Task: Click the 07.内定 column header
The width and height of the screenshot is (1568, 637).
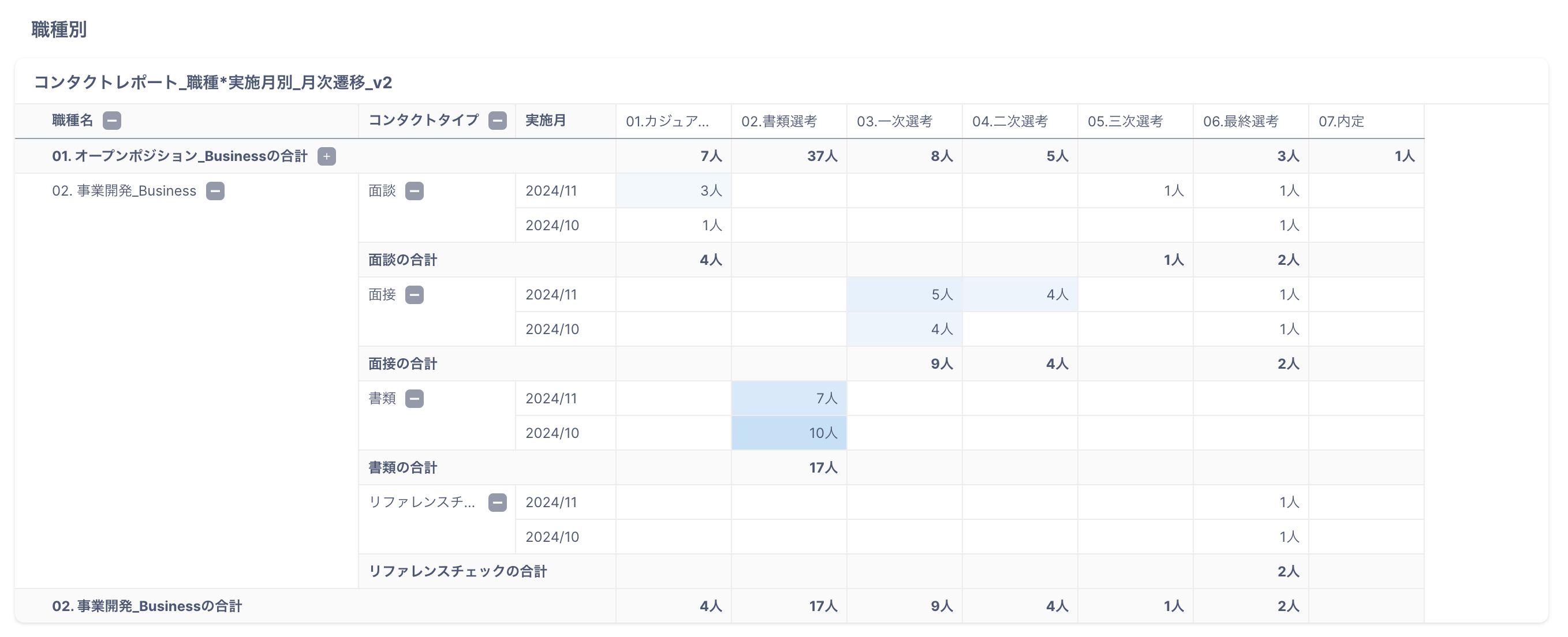Action: (x=1341, y=121)
